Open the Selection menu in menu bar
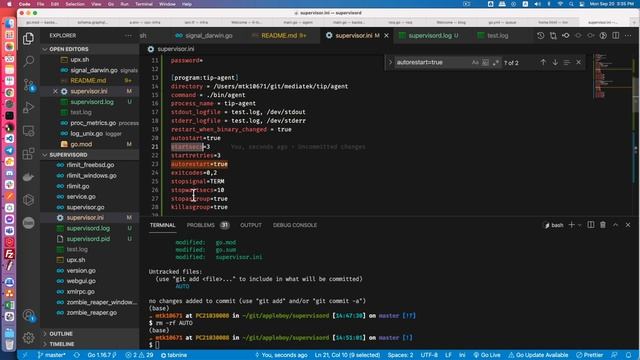640x360 pixels. (75, 4)
